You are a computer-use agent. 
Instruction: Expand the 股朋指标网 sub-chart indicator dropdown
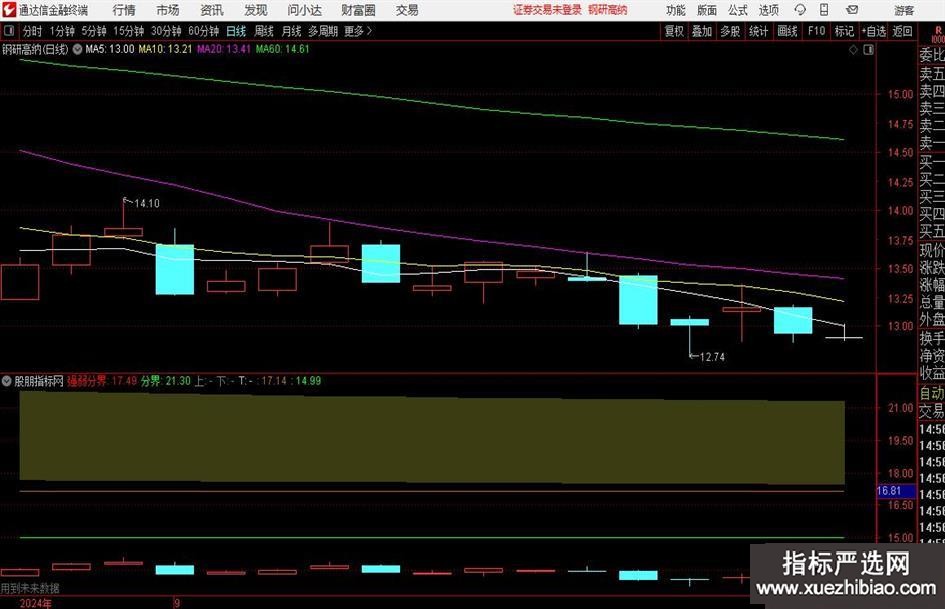tap(7, 381)
